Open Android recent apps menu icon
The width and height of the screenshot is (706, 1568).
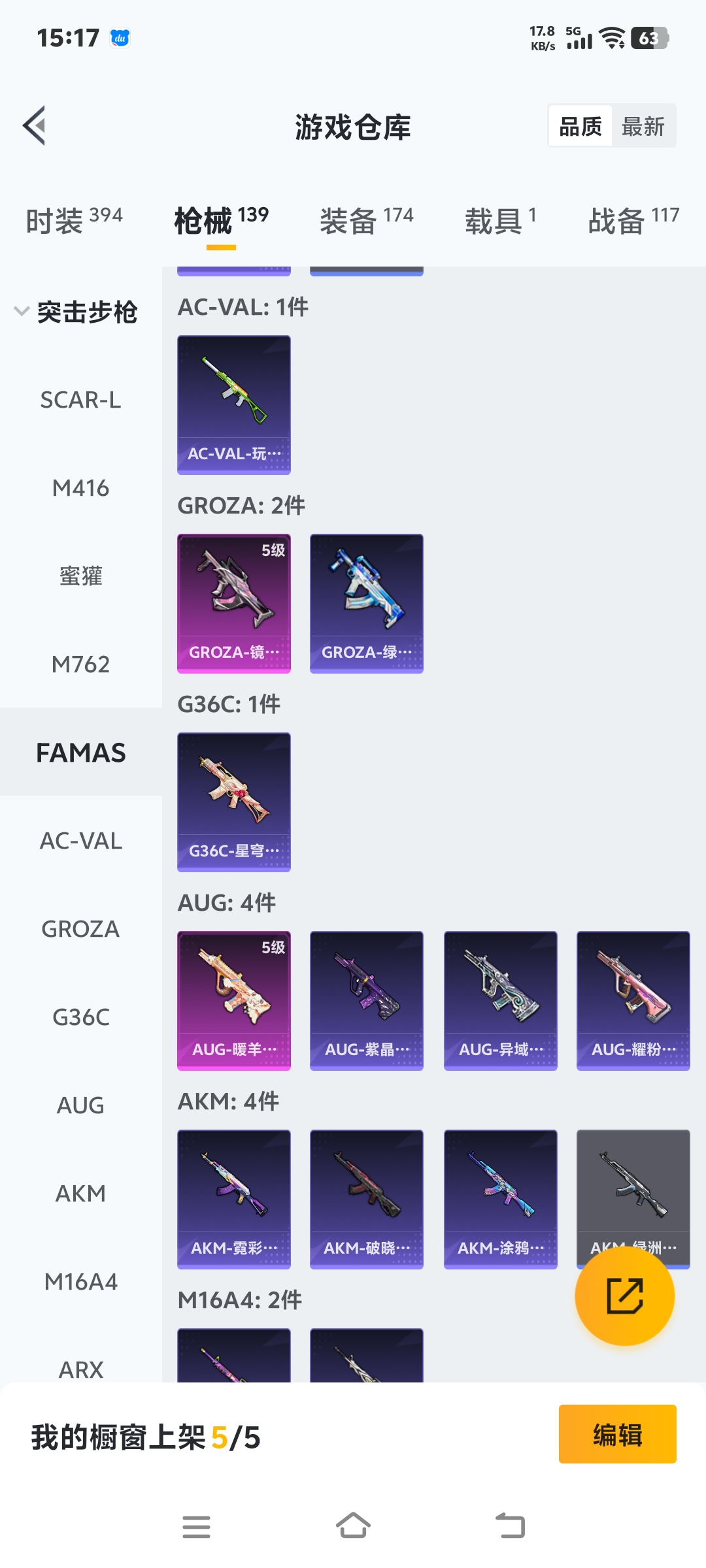(x=196, y=1527)
